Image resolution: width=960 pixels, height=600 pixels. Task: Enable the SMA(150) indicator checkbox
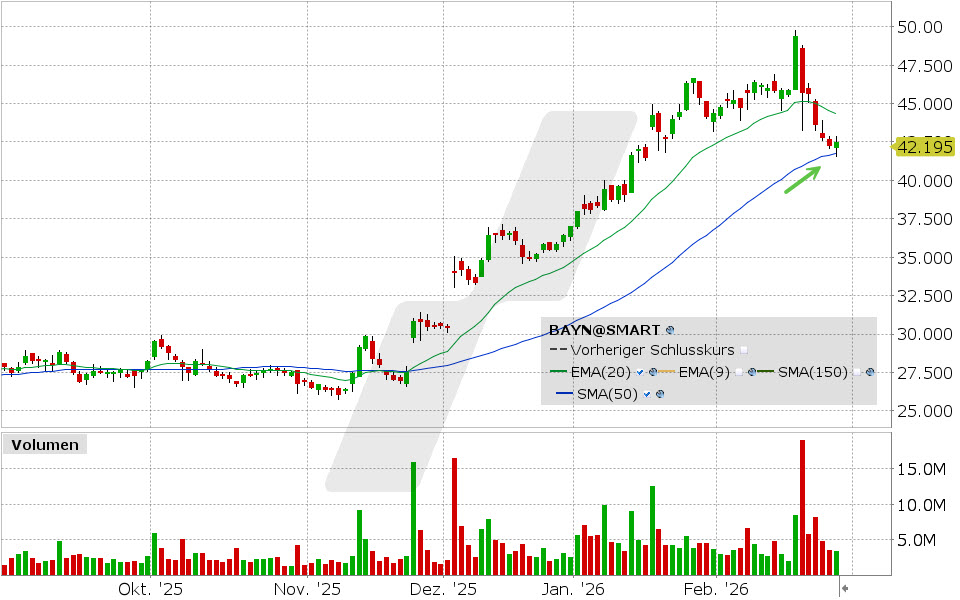pyautogui.click(x=857, y=371)
